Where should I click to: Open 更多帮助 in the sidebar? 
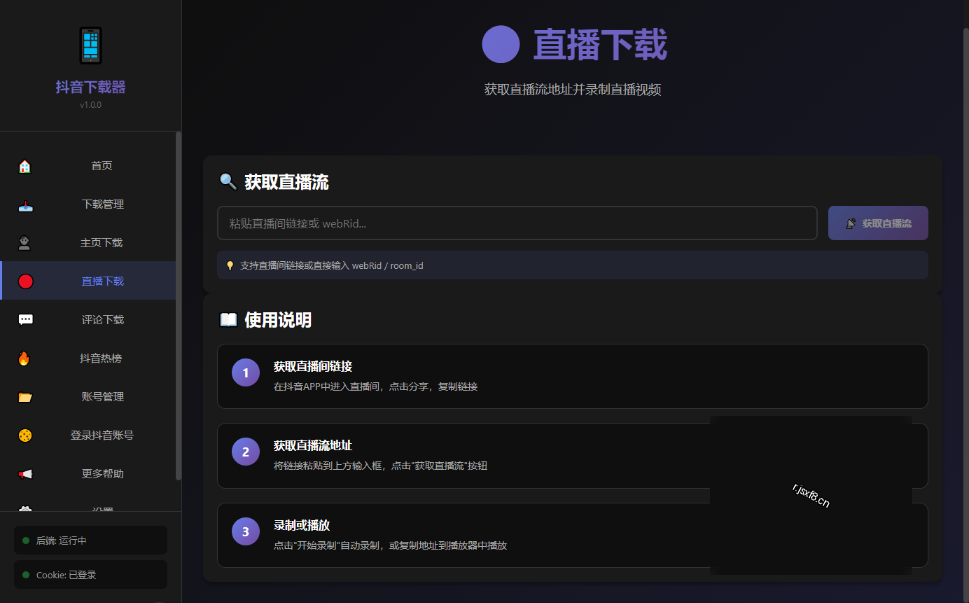(88, 473)
